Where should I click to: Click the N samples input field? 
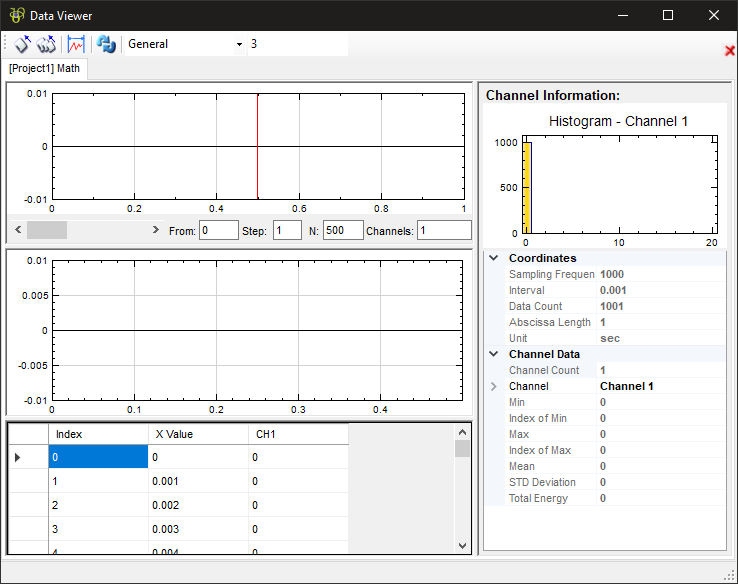pos(342,230)
